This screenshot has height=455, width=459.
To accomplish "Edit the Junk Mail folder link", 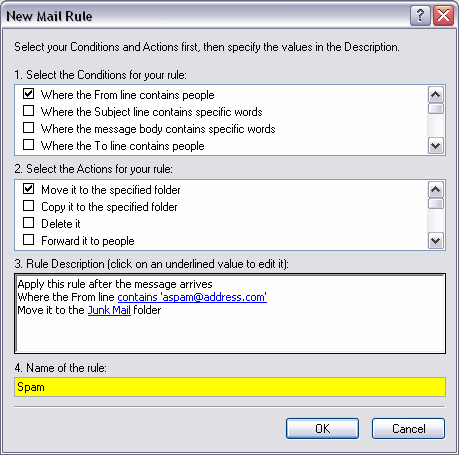I will 109,310.
